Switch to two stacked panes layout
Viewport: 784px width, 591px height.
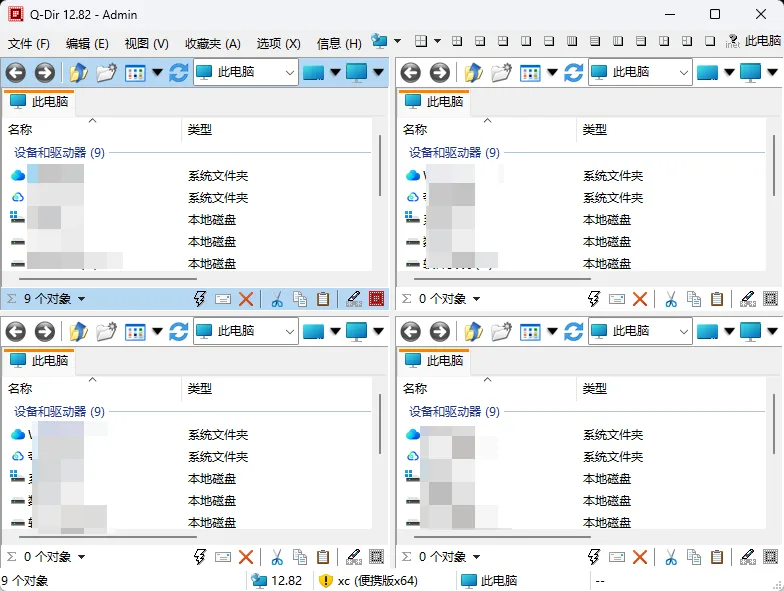click(x=549, y=41)
